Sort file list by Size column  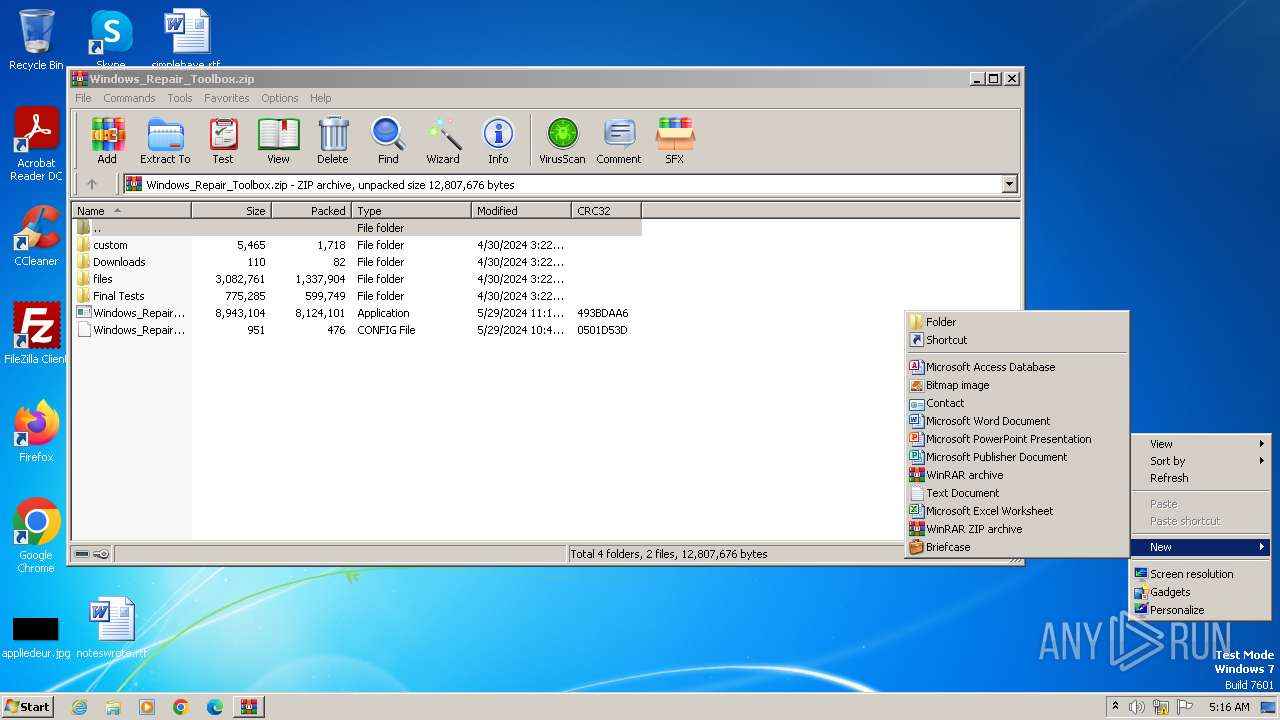tap(231, 211)
